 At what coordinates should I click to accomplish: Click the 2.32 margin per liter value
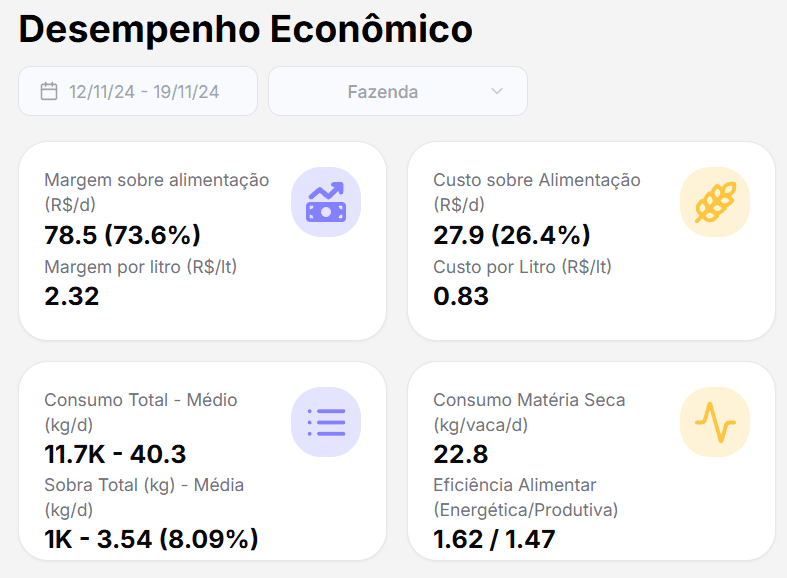pyautogui.click(x=72, y=296)
